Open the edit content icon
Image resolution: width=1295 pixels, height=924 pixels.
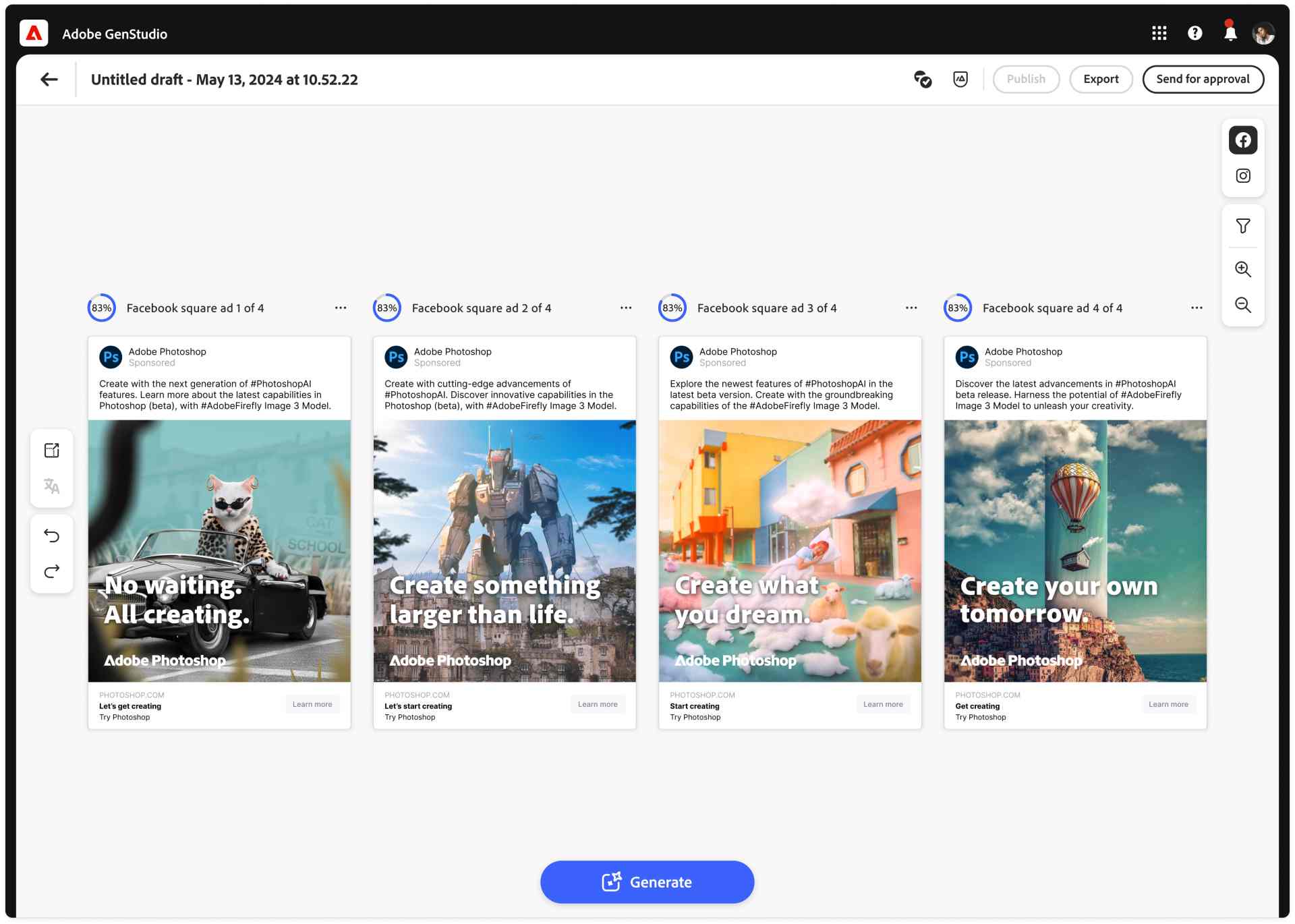coord(52,451)
